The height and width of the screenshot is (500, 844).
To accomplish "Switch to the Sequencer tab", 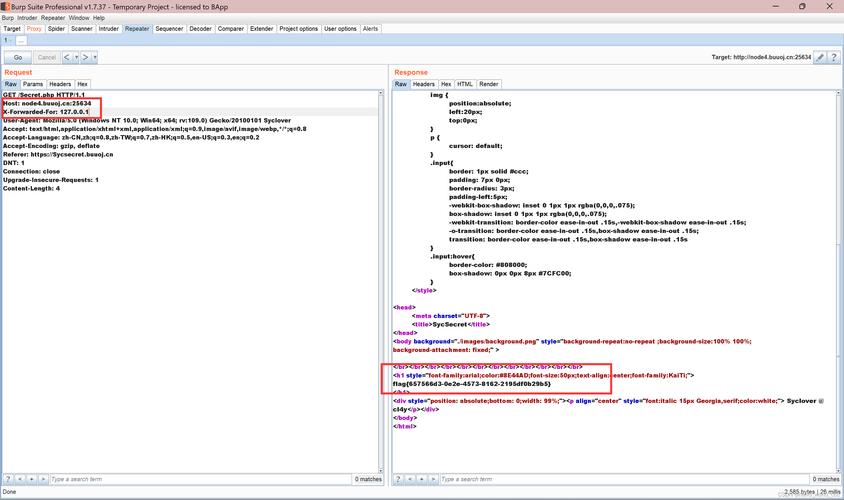I will tap(169, 29).
